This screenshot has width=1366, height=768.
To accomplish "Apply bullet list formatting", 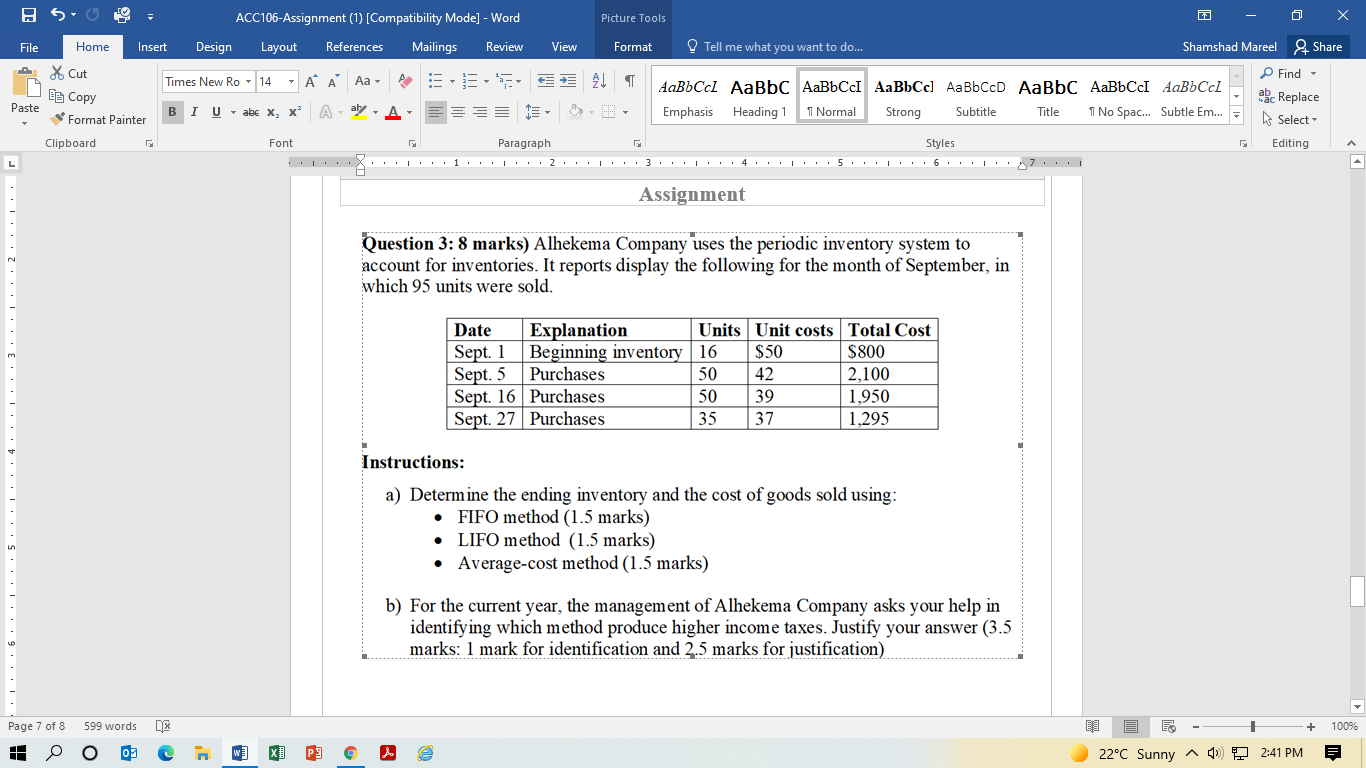I will (438, 79).
